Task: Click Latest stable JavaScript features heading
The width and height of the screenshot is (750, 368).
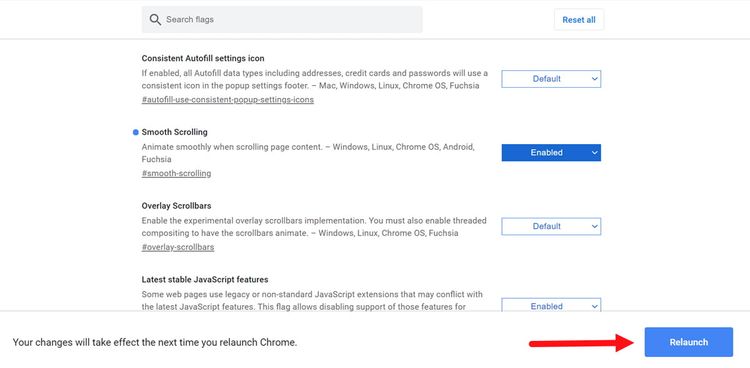Action: pyautogui.click(x=205, y=279)
